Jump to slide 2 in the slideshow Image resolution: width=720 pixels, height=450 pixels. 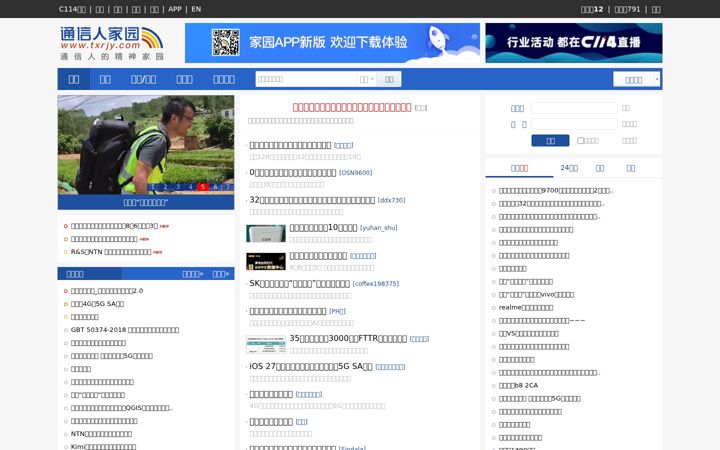[x=165, y=187]
